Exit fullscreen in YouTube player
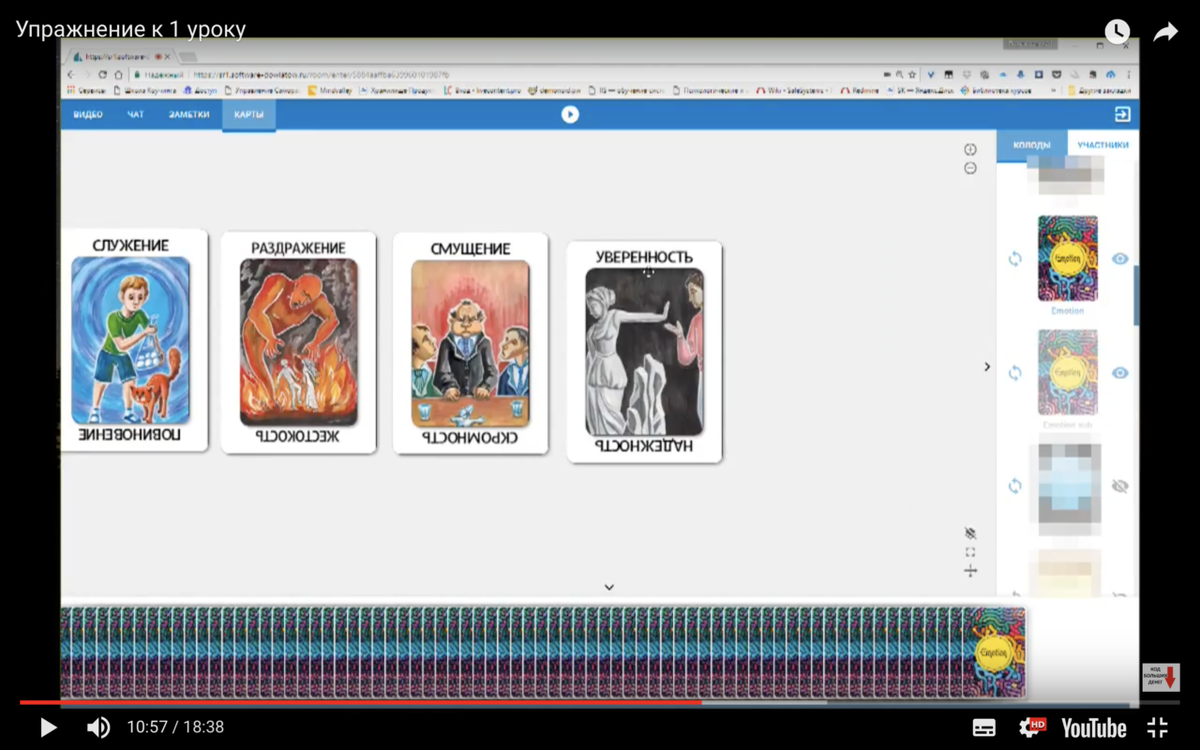 point(1157,728)
